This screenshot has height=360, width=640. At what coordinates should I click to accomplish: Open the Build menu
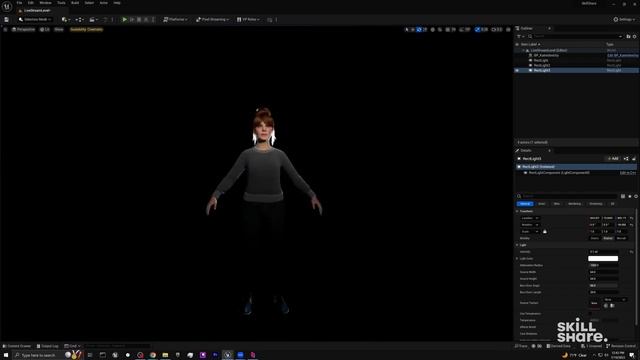click(75, 3)
